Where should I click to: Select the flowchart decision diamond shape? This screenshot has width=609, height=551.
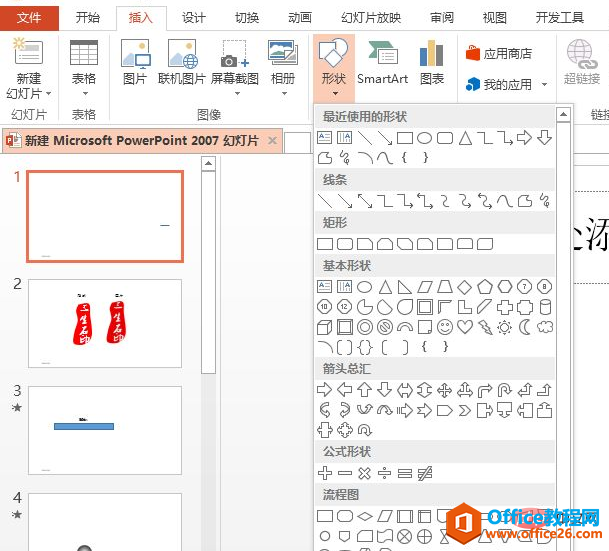tap(364, 516)
